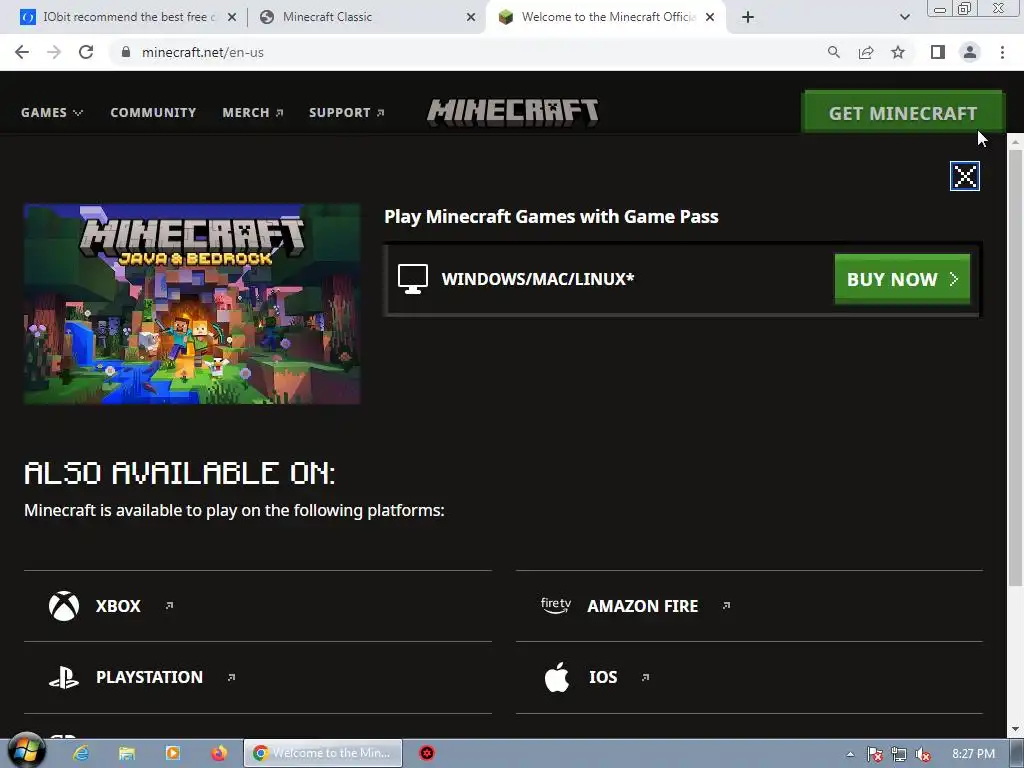Click the muted volume tray icon

tap(923, 754)
